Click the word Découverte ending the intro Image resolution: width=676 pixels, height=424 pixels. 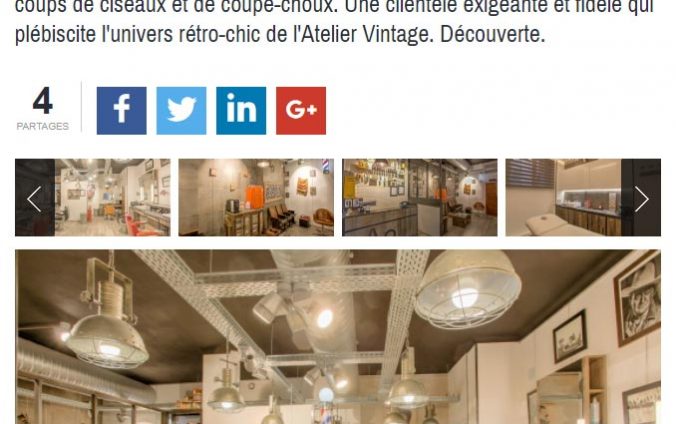pos(492,35)
